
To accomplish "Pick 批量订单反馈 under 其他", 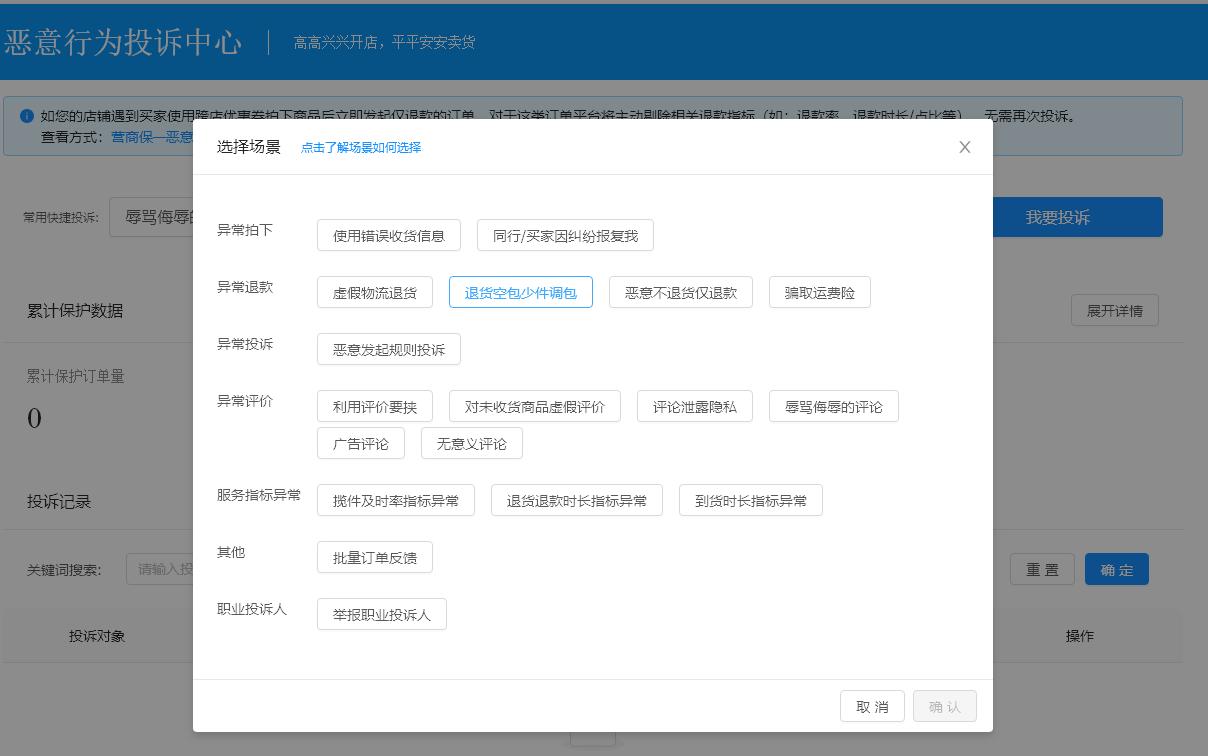I will (x=374, y=557).
